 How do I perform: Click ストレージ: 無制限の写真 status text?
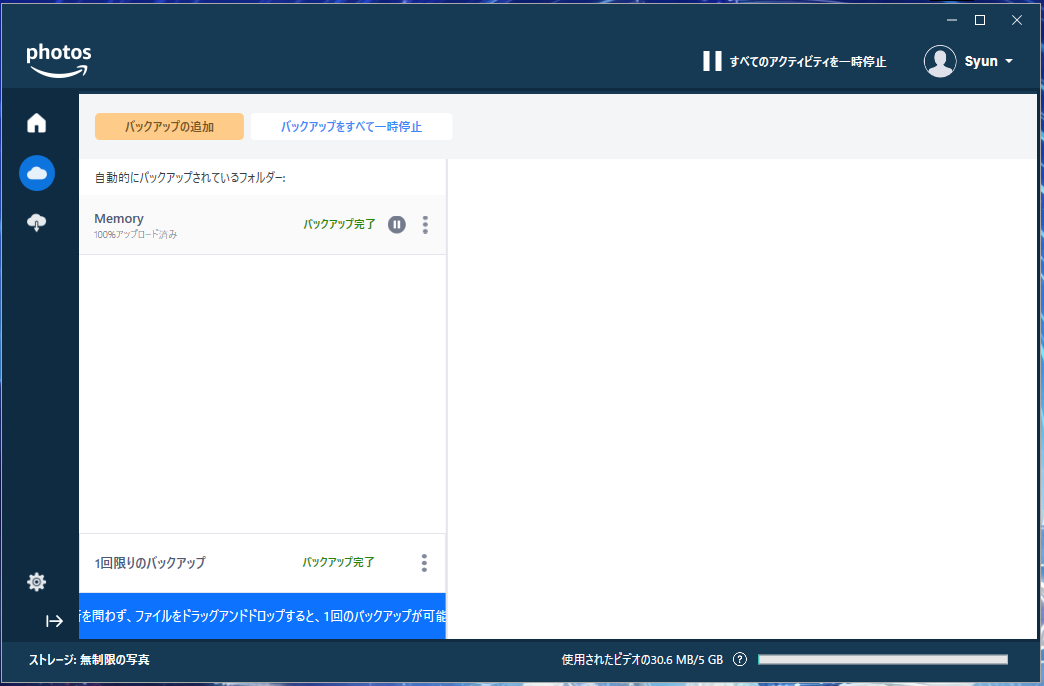(89, 660)
